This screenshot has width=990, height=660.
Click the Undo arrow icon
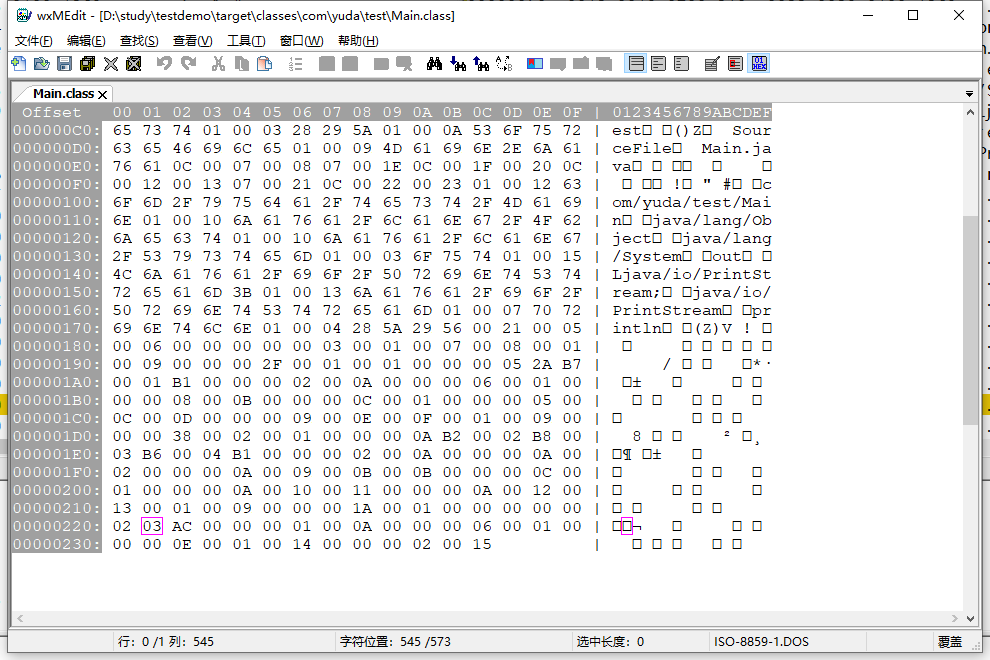pos(164,64)
